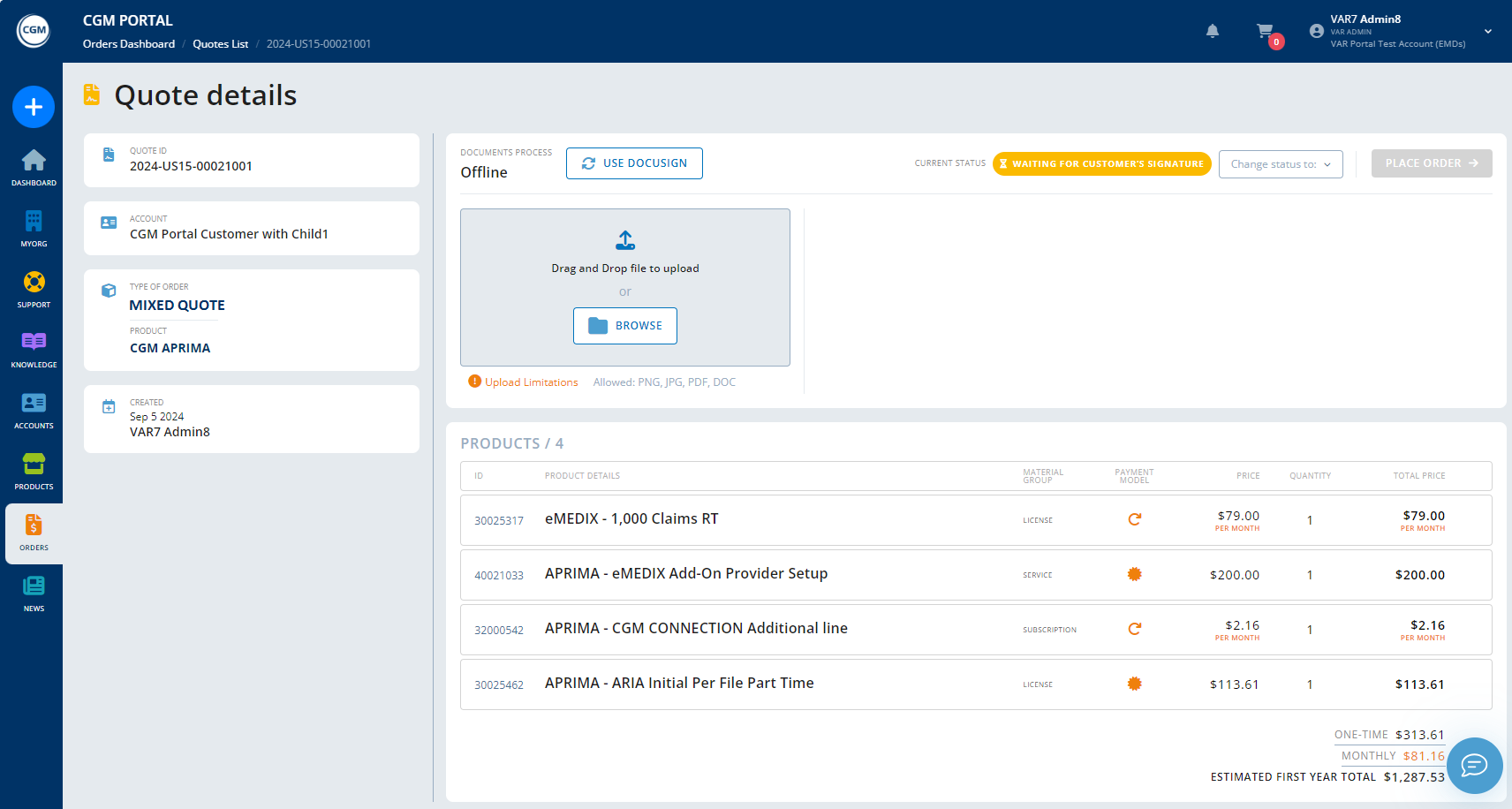The image size is (1512, 809).
Task: Expand the Change status to dropdown
Action: pyautogui.click(x=1281, y=164)
